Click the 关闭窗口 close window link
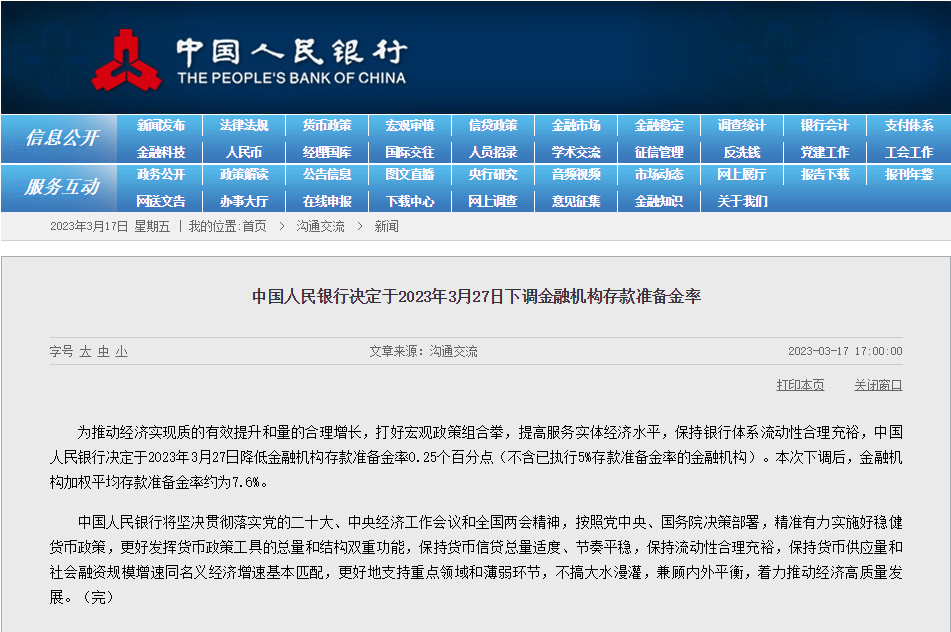Viewport: 951px width, 632px height. point(877,385)
